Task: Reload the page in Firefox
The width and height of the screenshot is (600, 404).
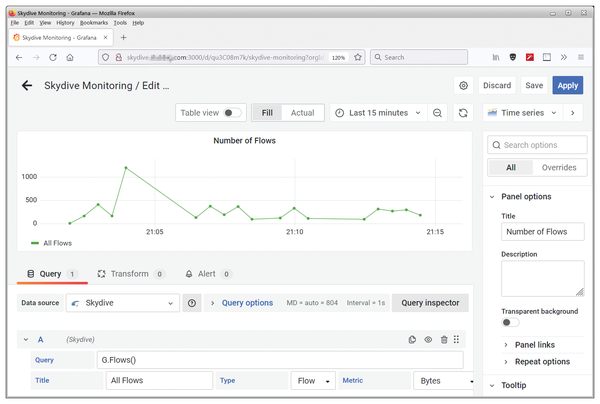Action: (x=53, y=57)
